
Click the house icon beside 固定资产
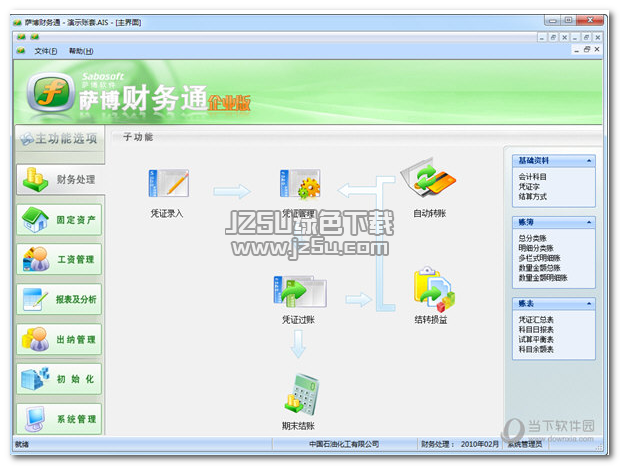[35, 220]
